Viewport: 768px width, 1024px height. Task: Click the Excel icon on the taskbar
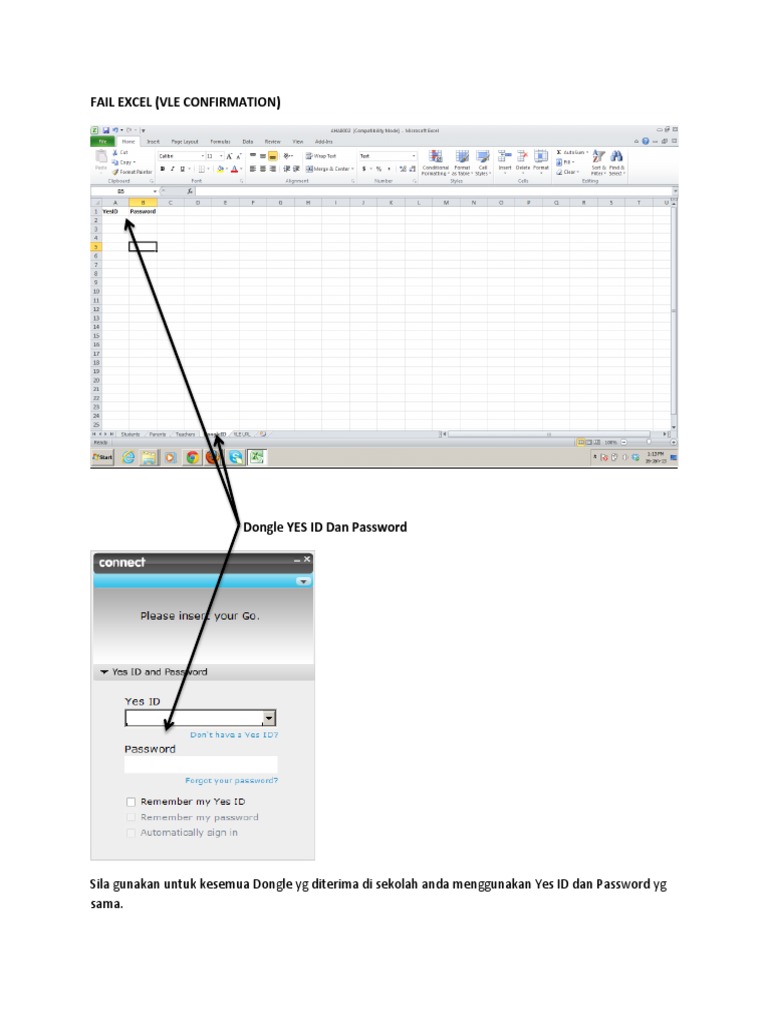click(257, 457)
